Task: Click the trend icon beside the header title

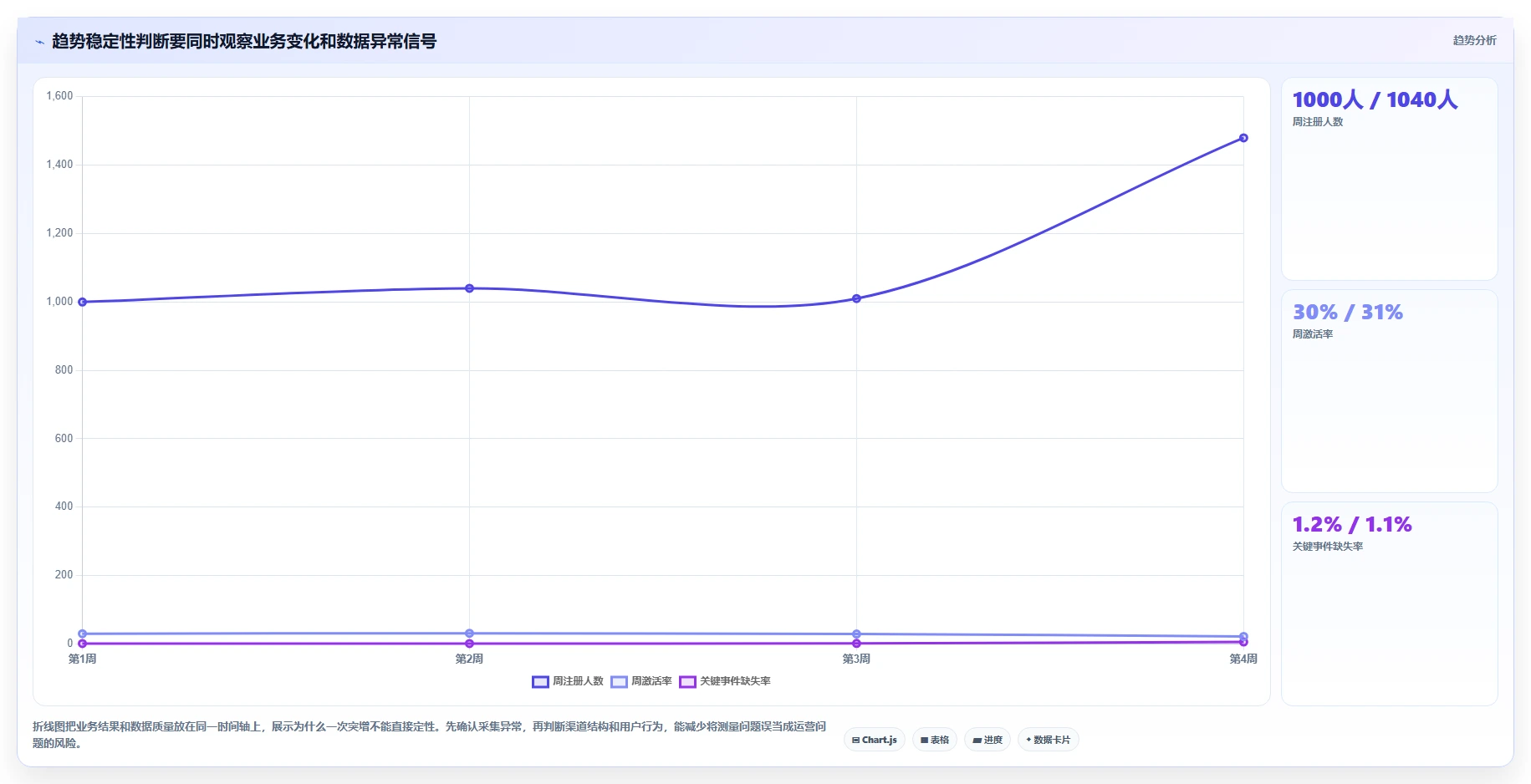Action: click(39, 42)
